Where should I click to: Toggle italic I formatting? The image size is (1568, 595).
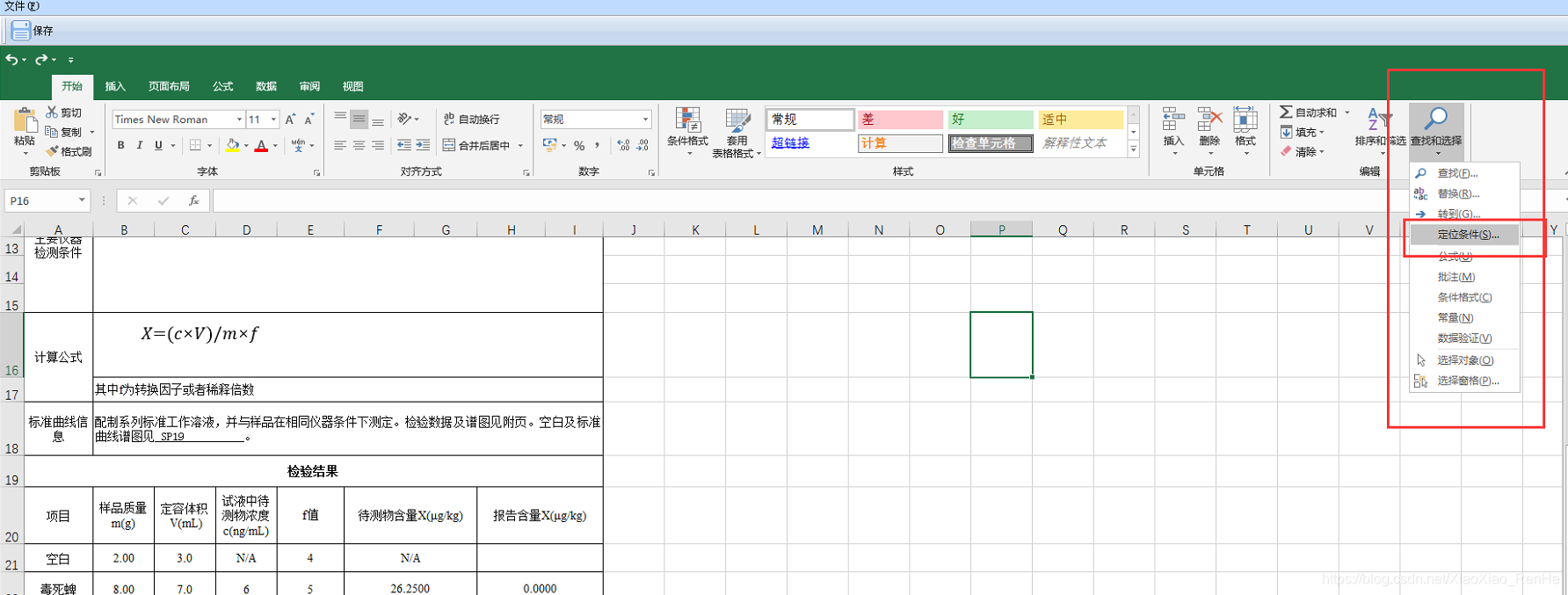[139, 145]
